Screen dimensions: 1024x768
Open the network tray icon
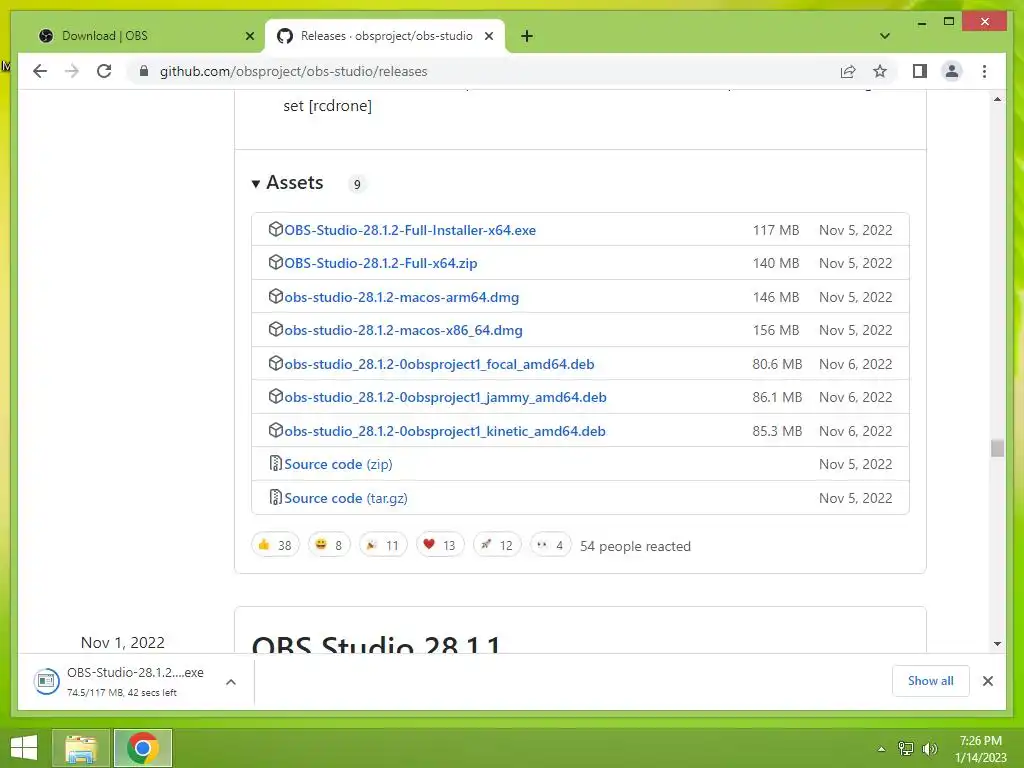(905, 748)
